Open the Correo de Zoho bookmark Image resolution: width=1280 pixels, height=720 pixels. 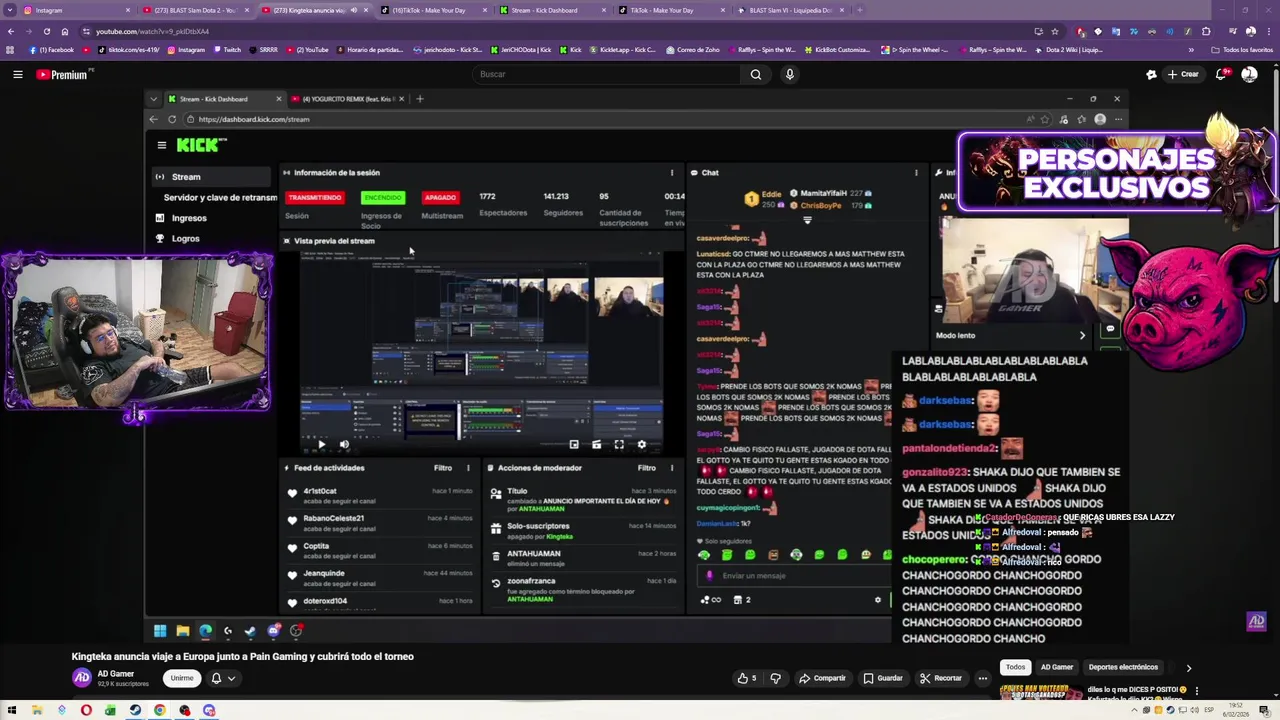click(x=692, y=49)
